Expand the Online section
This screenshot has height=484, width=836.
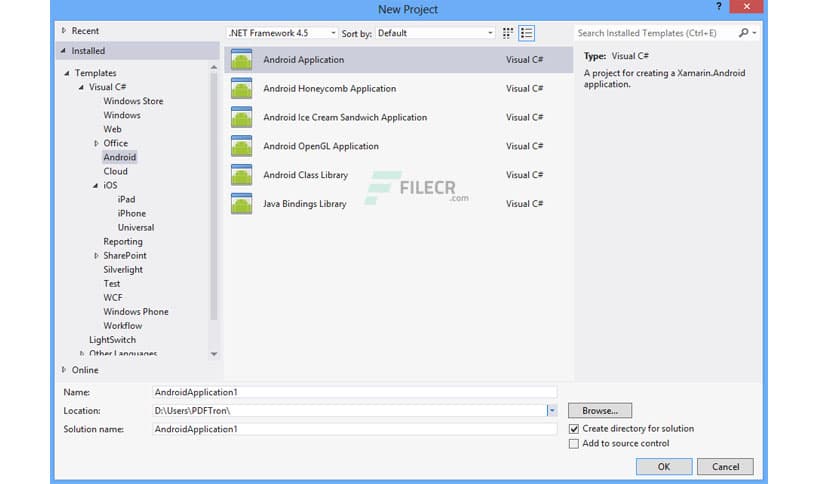[63, 369]
